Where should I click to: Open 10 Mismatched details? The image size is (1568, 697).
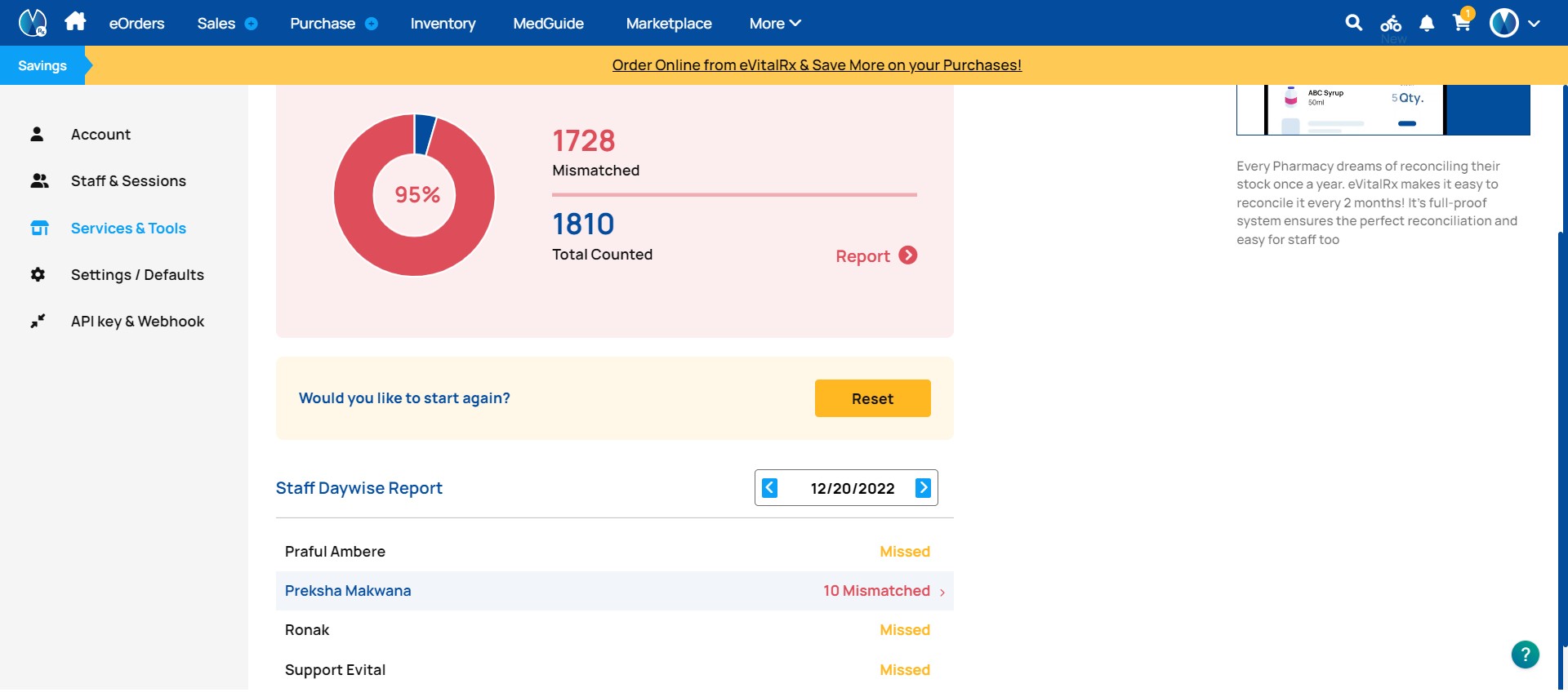(x=876, y=591)
